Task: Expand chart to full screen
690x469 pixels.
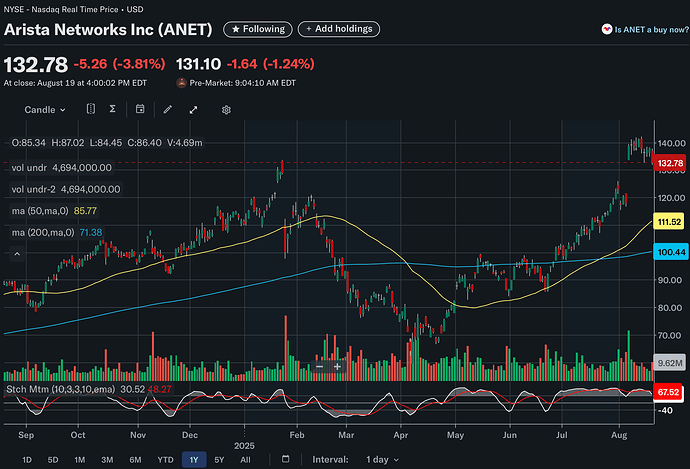Action: [x=193, y=110]
